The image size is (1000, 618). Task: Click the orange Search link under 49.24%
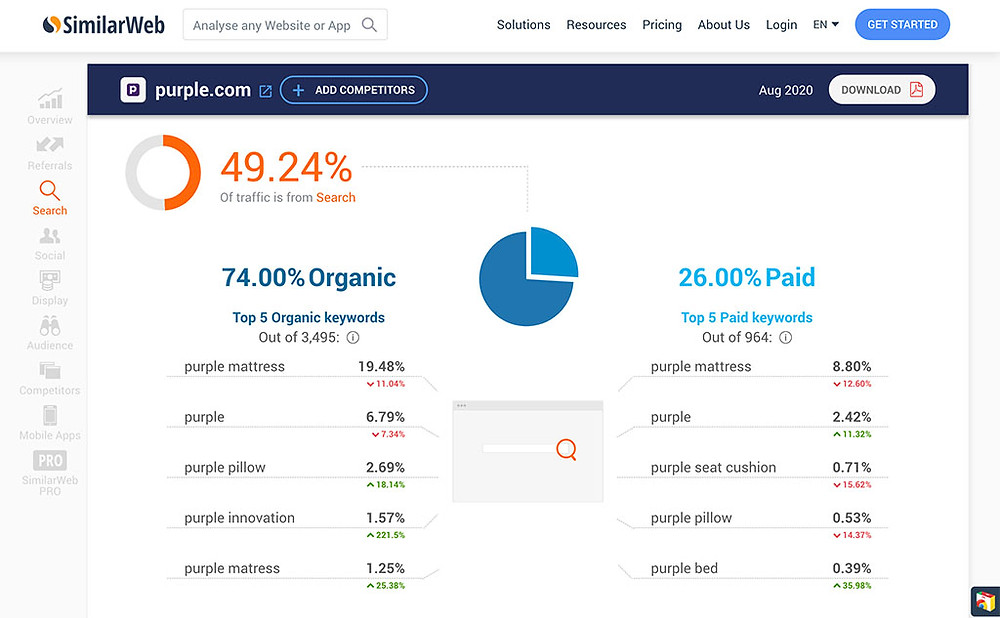[x=336, y=198]
